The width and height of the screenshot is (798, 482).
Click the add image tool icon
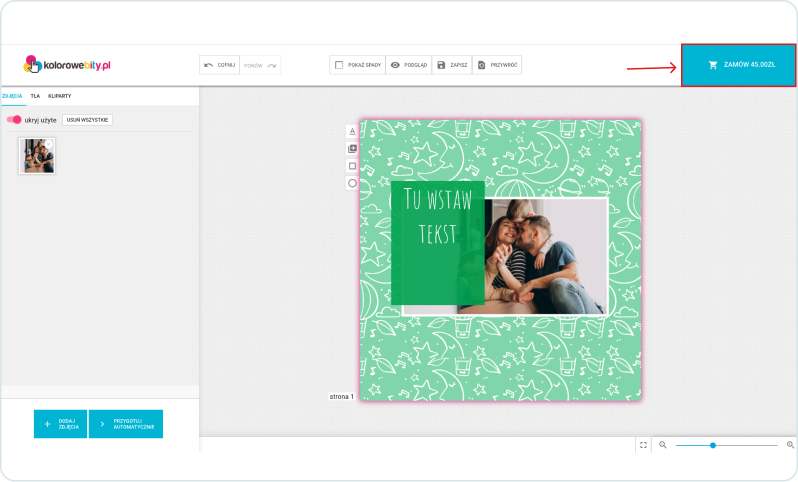click(x=352, y=149)
